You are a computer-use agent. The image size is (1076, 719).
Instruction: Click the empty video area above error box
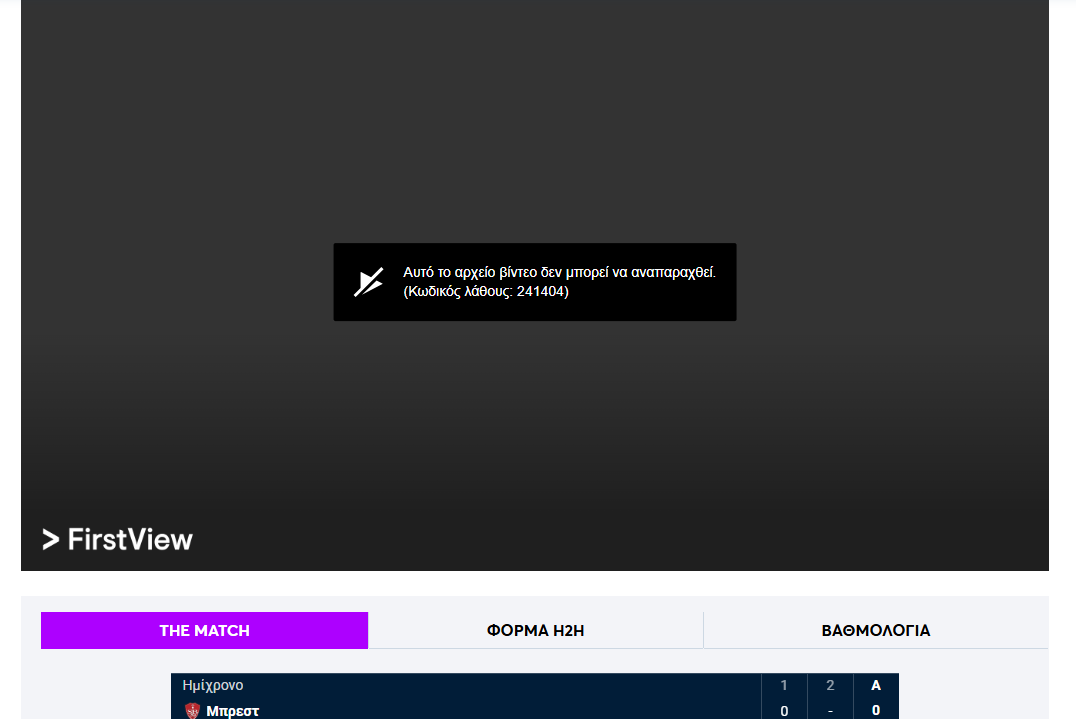click(x=535, y=120)
